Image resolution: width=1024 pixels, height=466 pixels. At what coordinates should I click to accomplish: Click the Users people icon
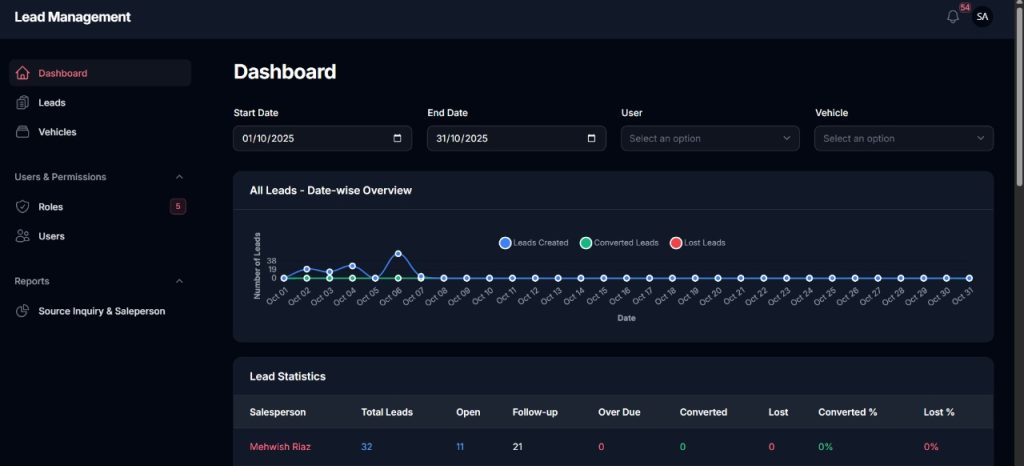23,236
